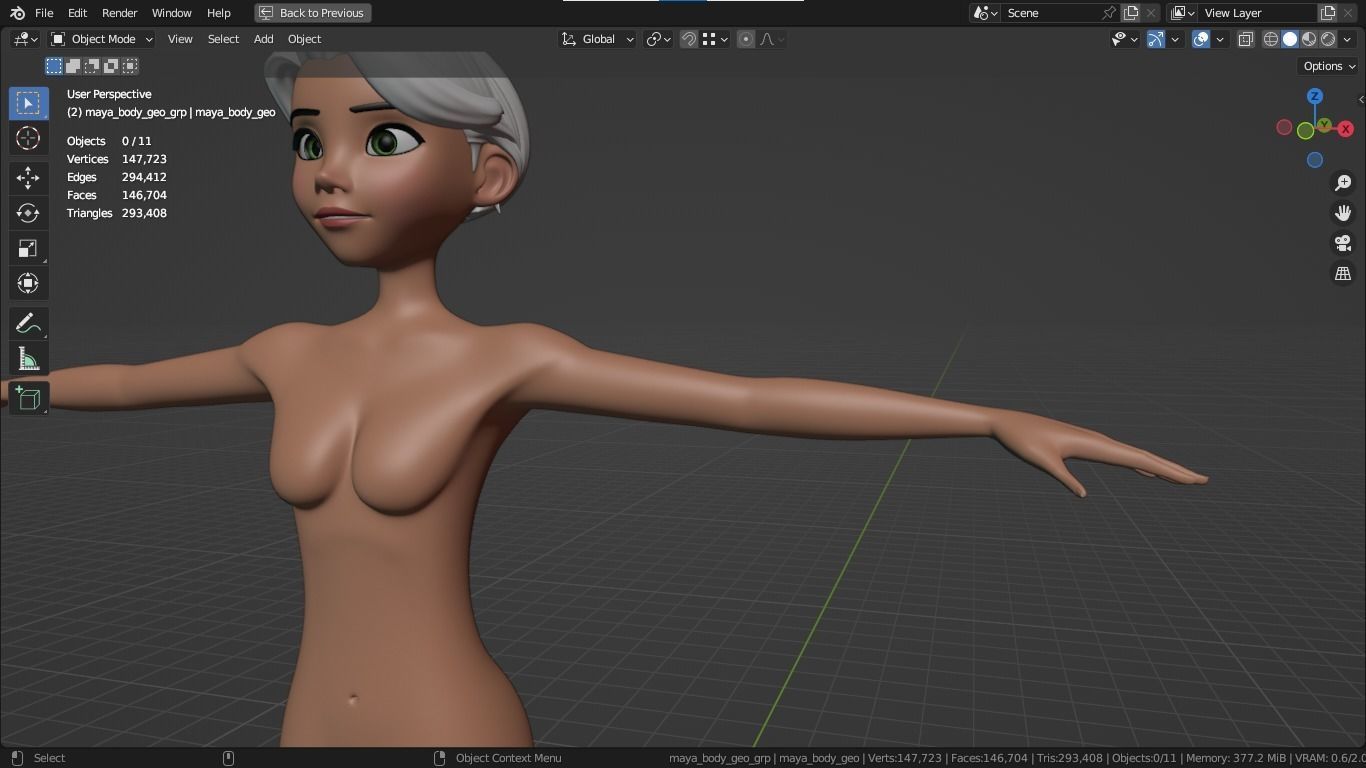Switch perspective/orthographic with grid icon

click(1343, 273)
